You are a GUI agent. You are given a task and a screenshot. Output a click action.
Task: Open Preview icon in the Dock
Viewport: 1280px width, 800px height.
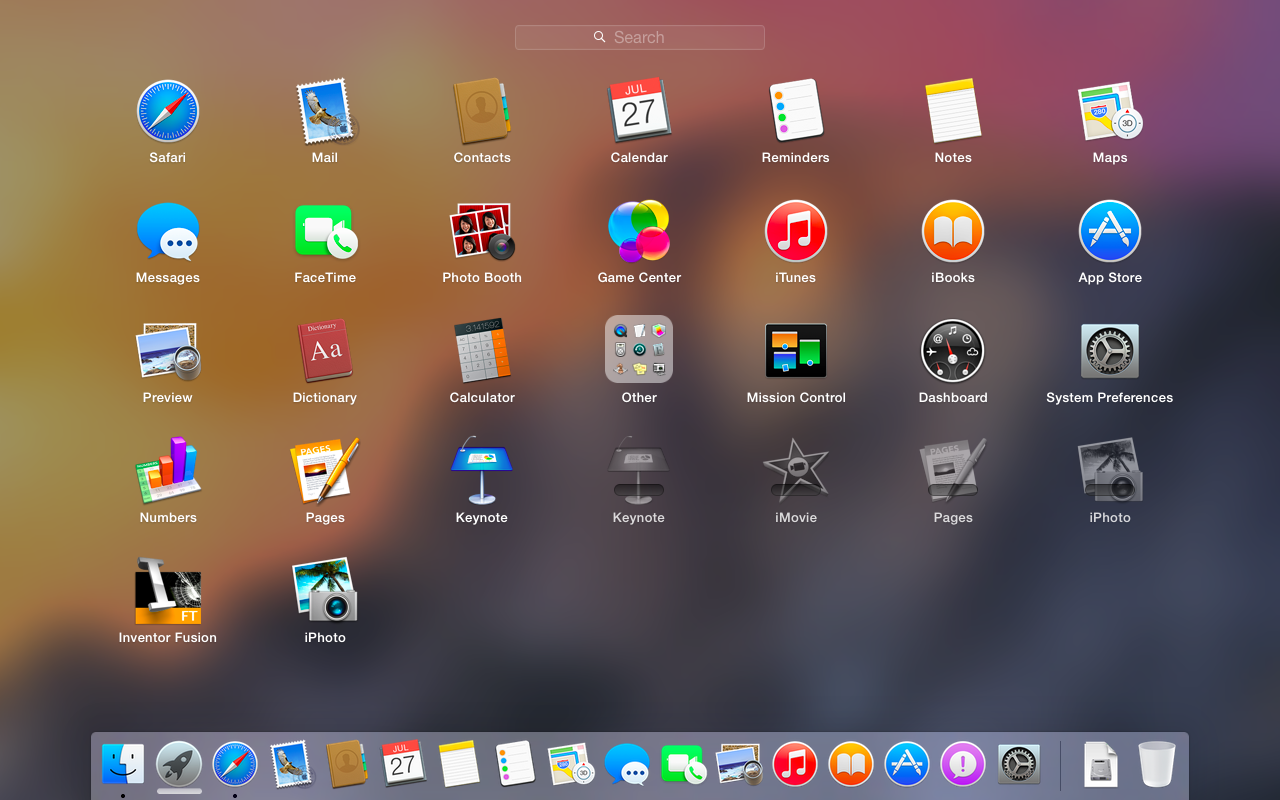coord(739,765)
